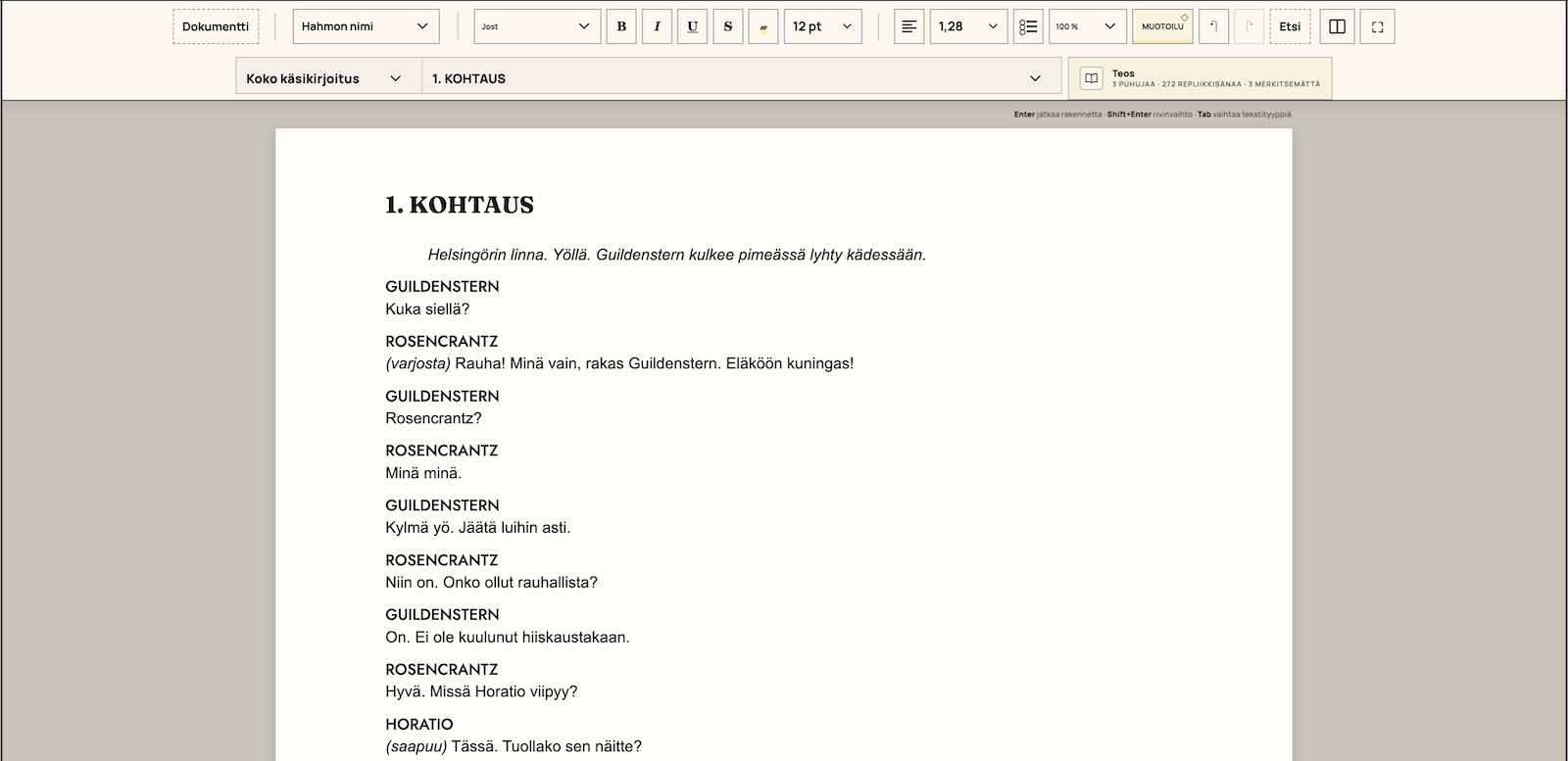
Task: Click the Etsi search button
Action: [x=1290, y=26]
